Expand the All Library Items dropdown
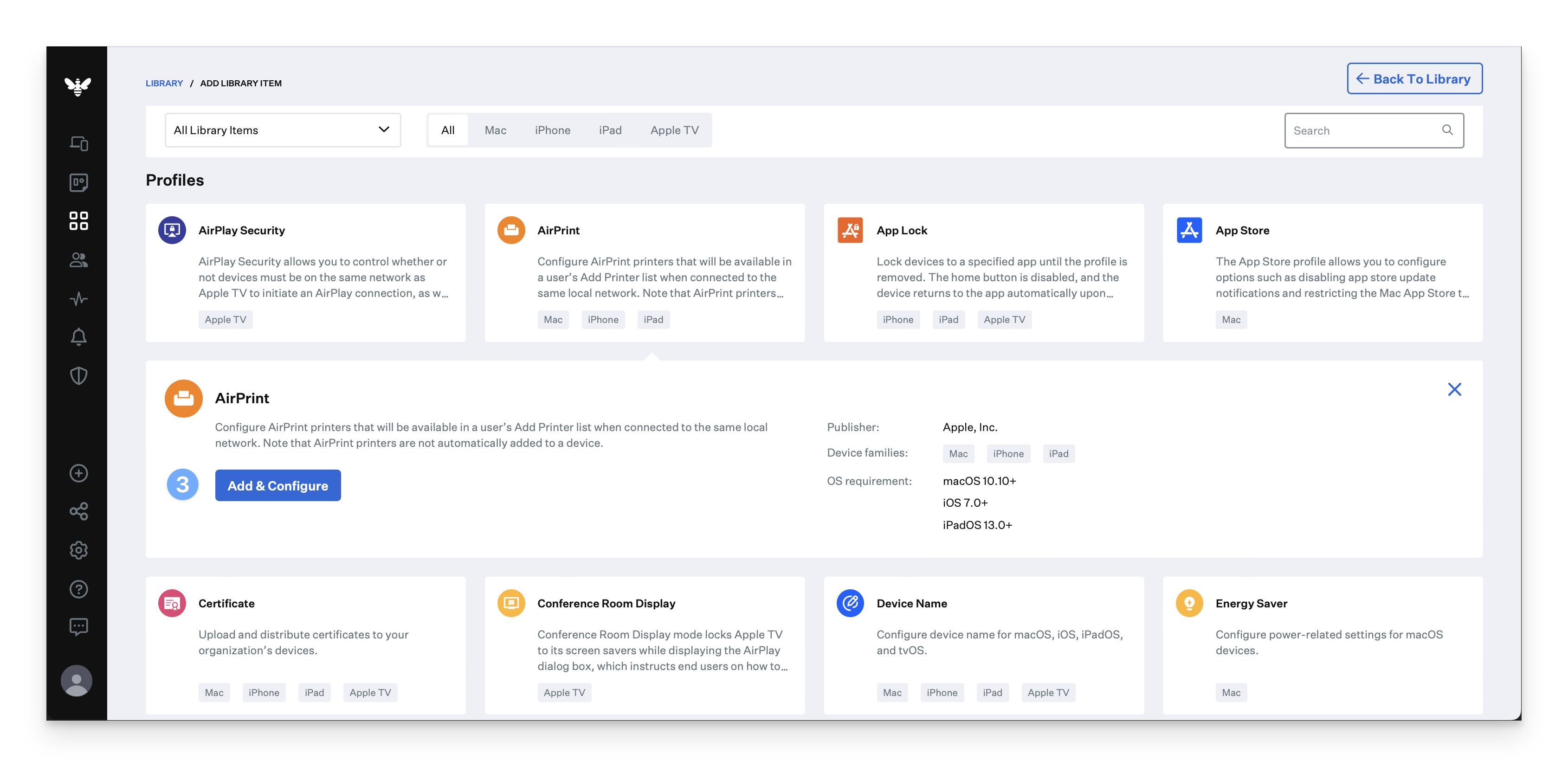 (283, 130)
